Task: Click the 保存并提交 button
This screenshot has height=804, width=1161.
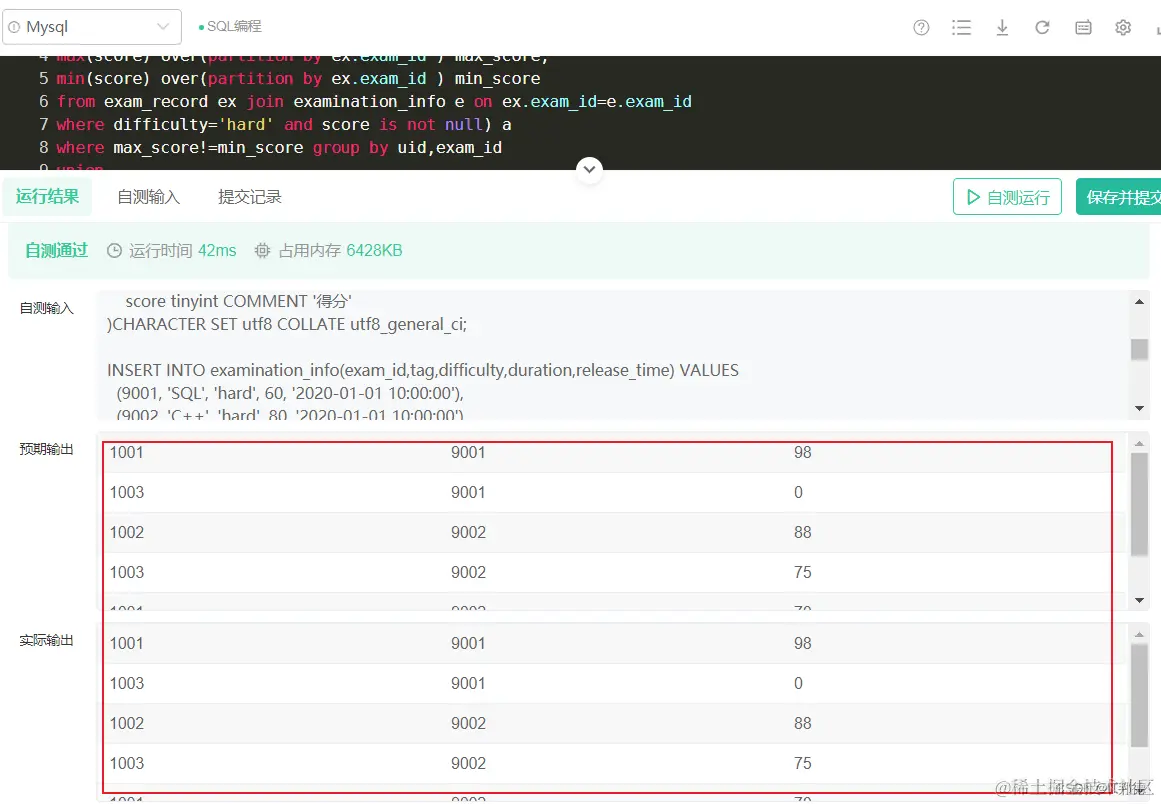Action: [1119, 197]
